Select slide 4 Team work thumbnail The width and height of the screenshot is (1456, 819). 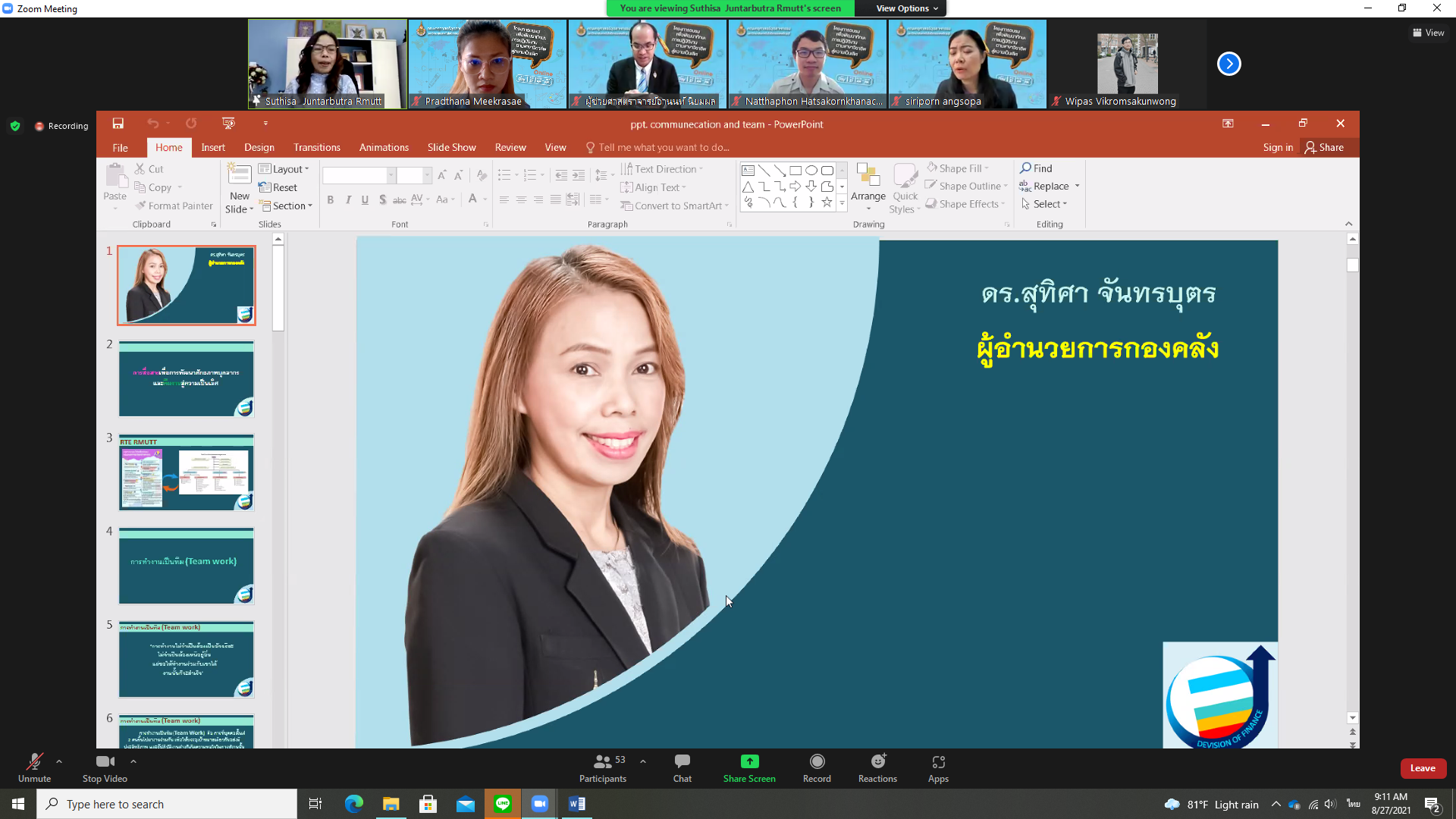(186, 566)
